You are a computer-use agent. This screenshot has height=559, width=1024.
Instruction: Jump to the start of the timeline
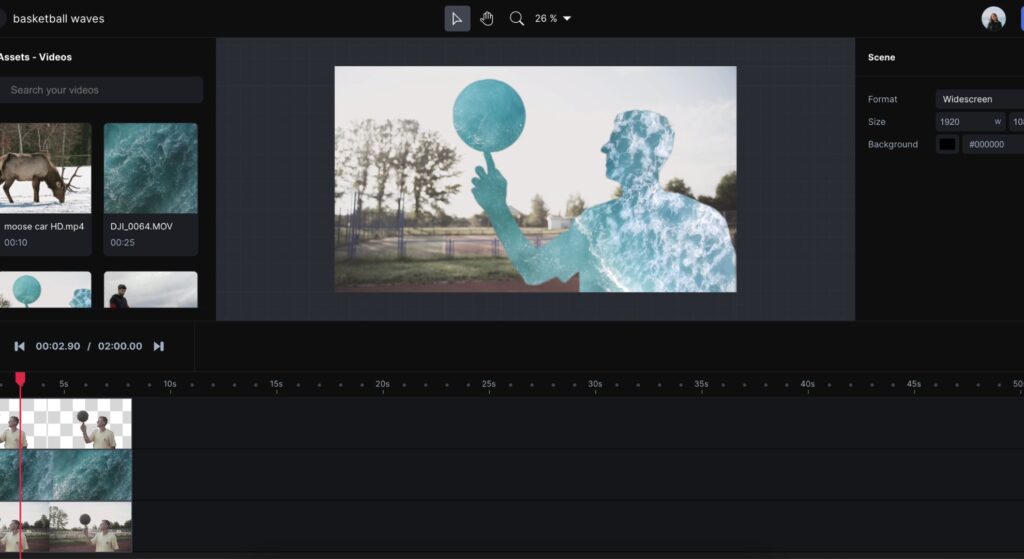point(19,346)
